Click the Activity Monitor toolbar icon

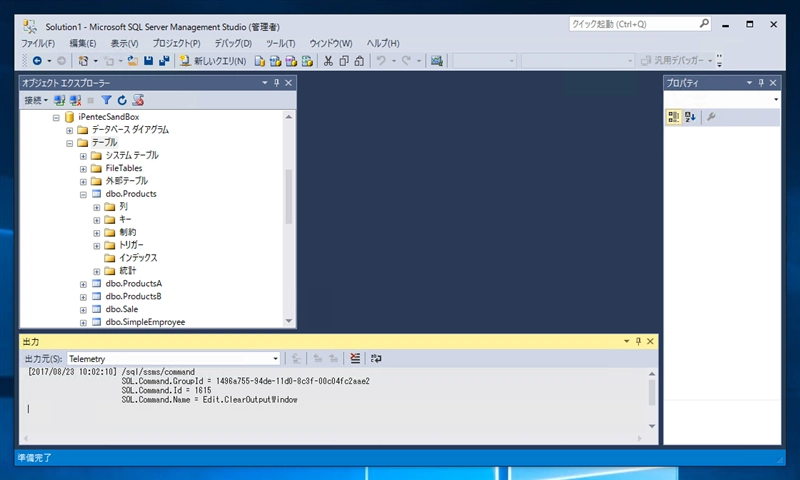[x=437, y=61]
